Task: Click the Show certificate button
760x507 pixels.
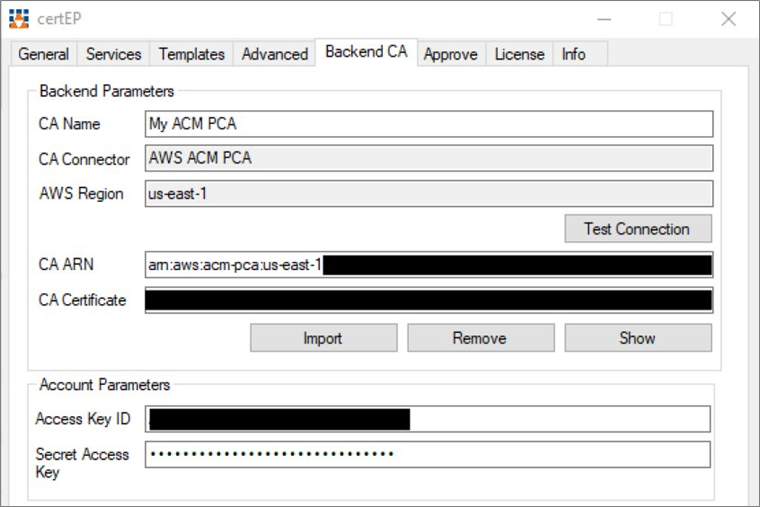Action: tap(638, 338)
